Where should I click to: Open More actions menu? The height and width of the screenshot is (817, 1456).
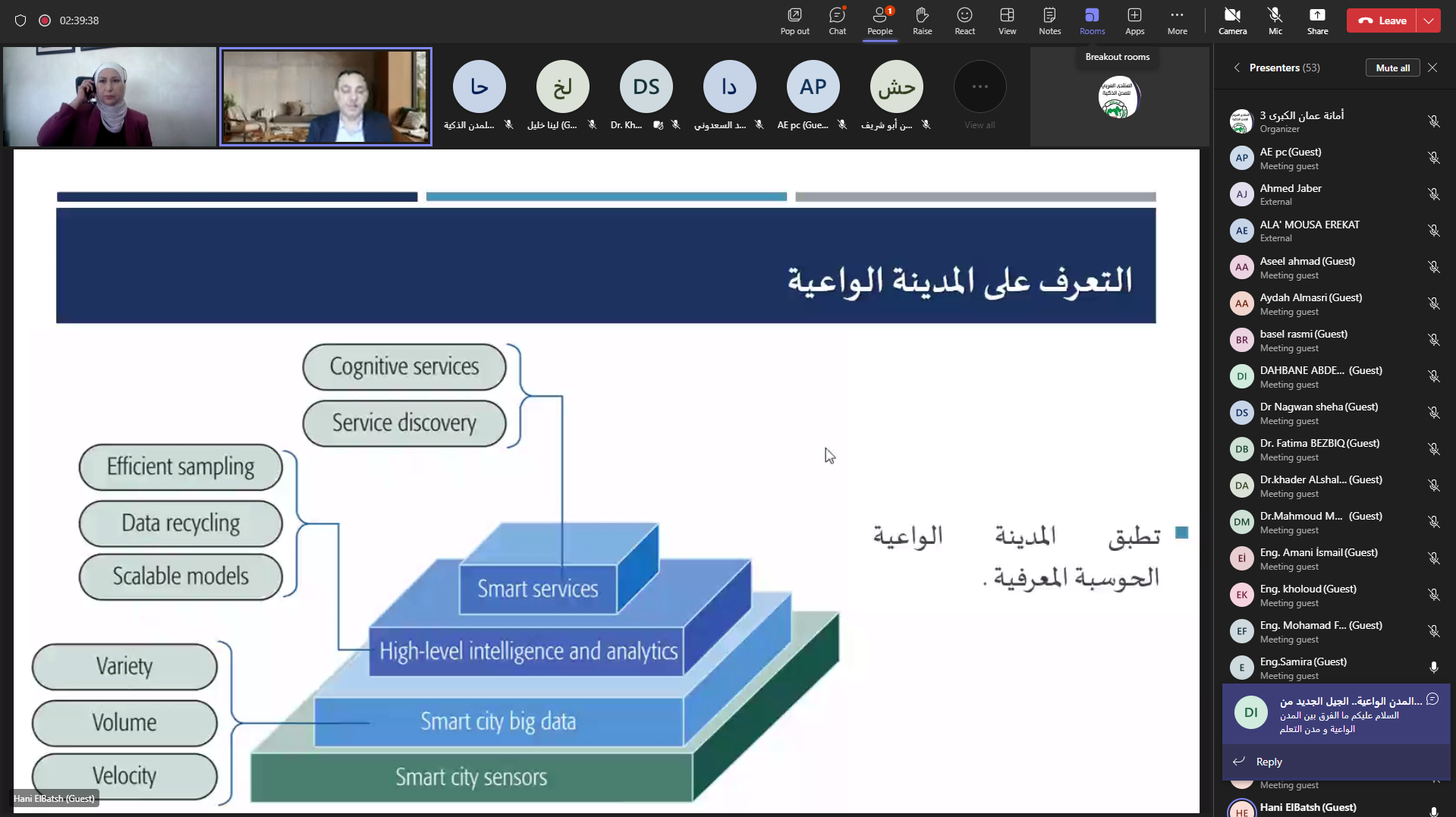click(1177, 20)
